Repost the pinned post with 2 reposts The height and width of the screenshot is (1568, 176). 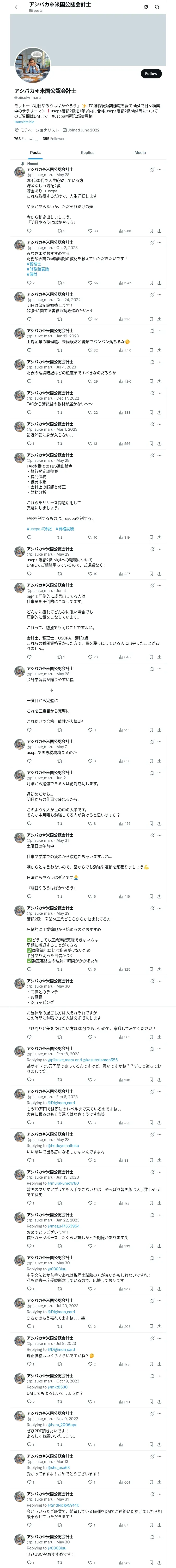point(59,231)
